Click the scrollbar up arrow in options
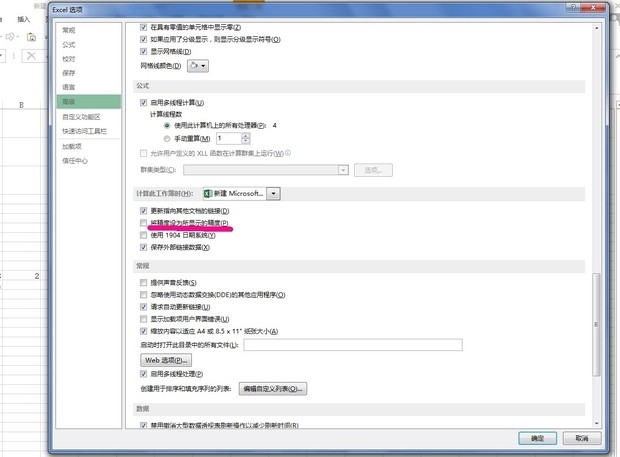 click(x=596, y=28)
